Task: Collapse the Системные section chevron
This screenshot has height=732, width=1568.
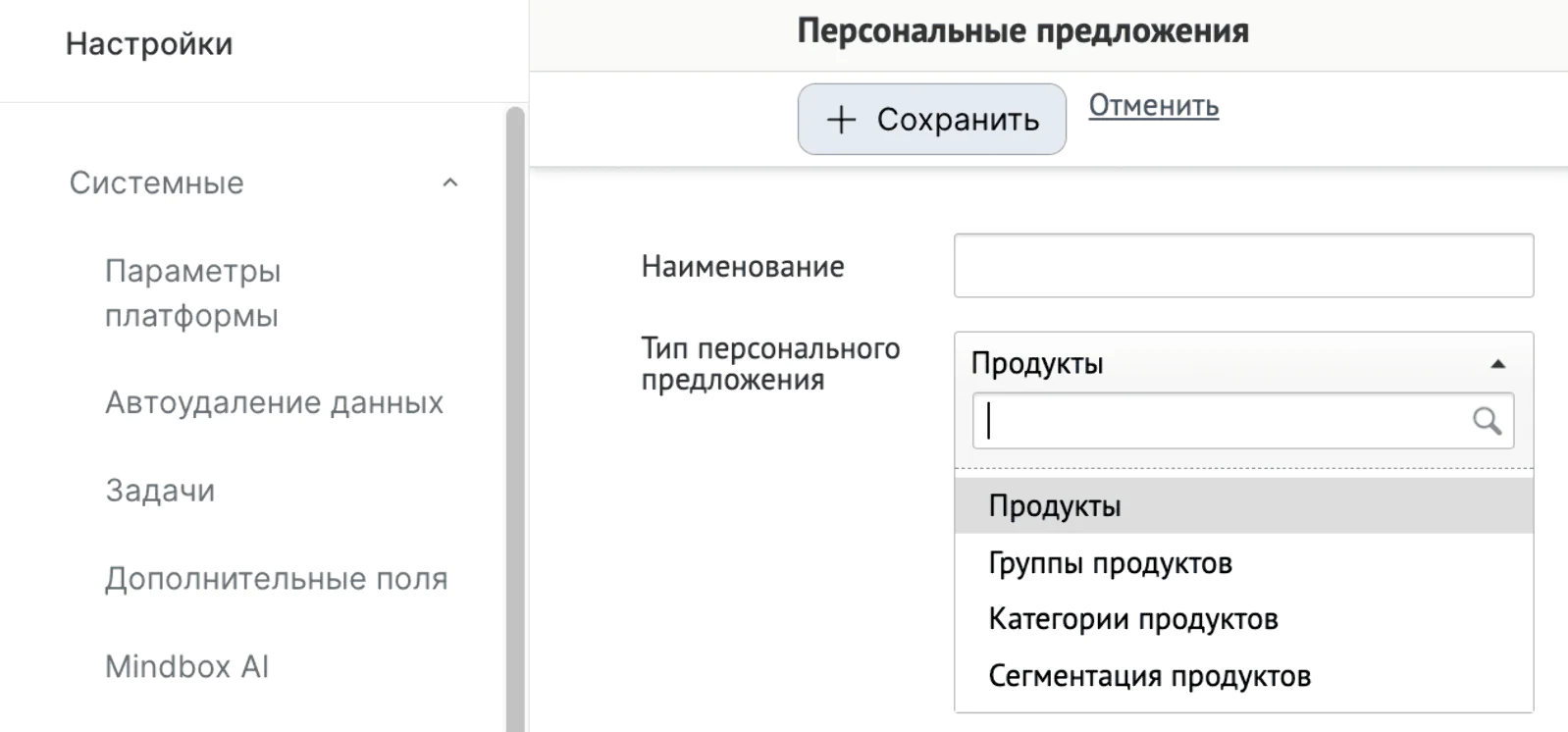Action: click(x=450, y=183)
